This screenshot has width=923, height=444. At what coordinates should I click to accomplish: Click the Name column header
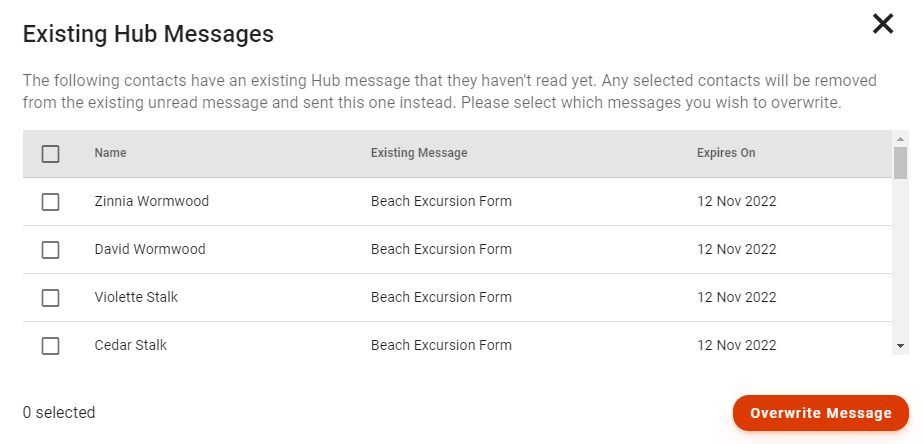pyautogui.click(x=111, y=153)
